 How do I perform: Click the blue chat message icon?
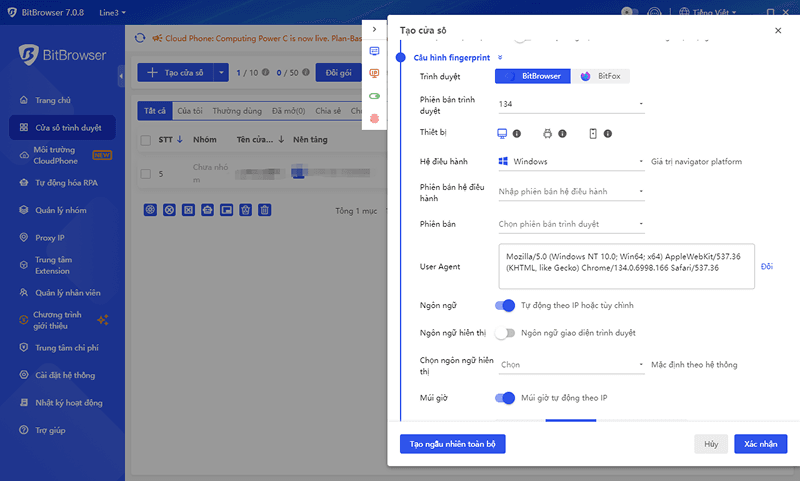pyautogui.click(x=375, y=51)
